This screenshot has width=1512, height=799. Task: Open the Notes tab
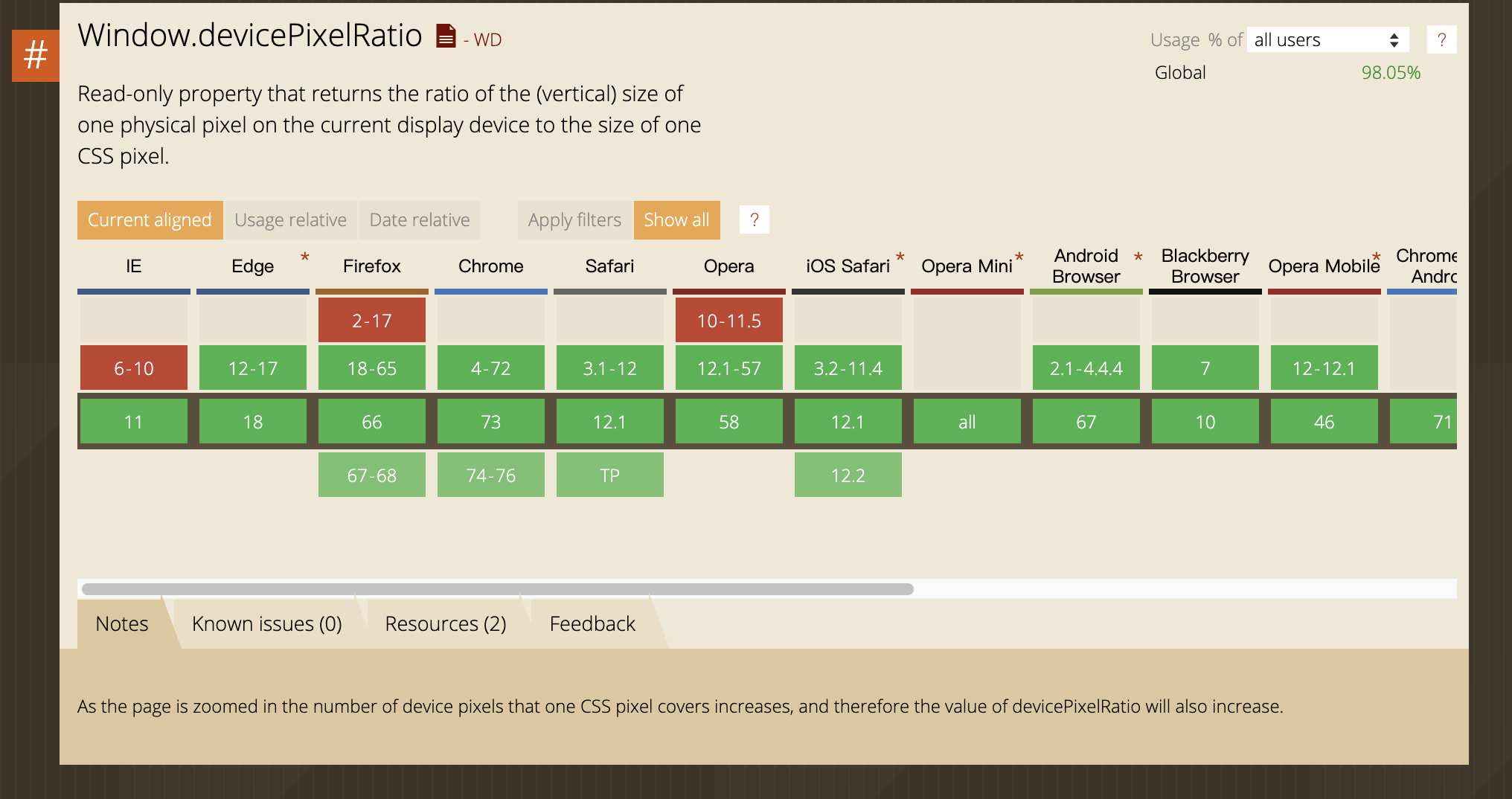pyautogui.click(x=122, y=623)
